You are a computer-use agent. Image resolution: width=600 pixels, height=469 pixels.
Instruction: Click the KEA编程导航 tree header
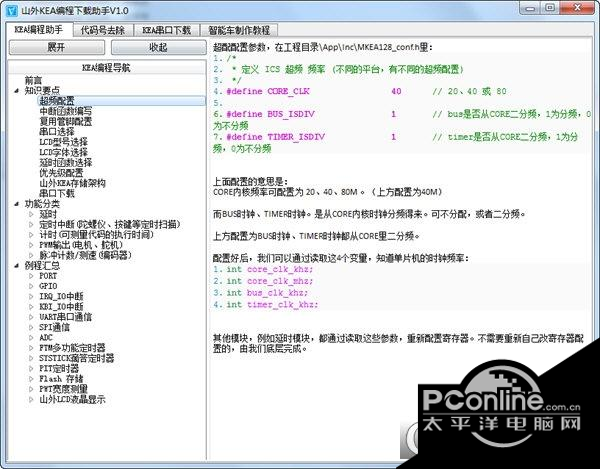pyautogui.click(x=107, y=68)
